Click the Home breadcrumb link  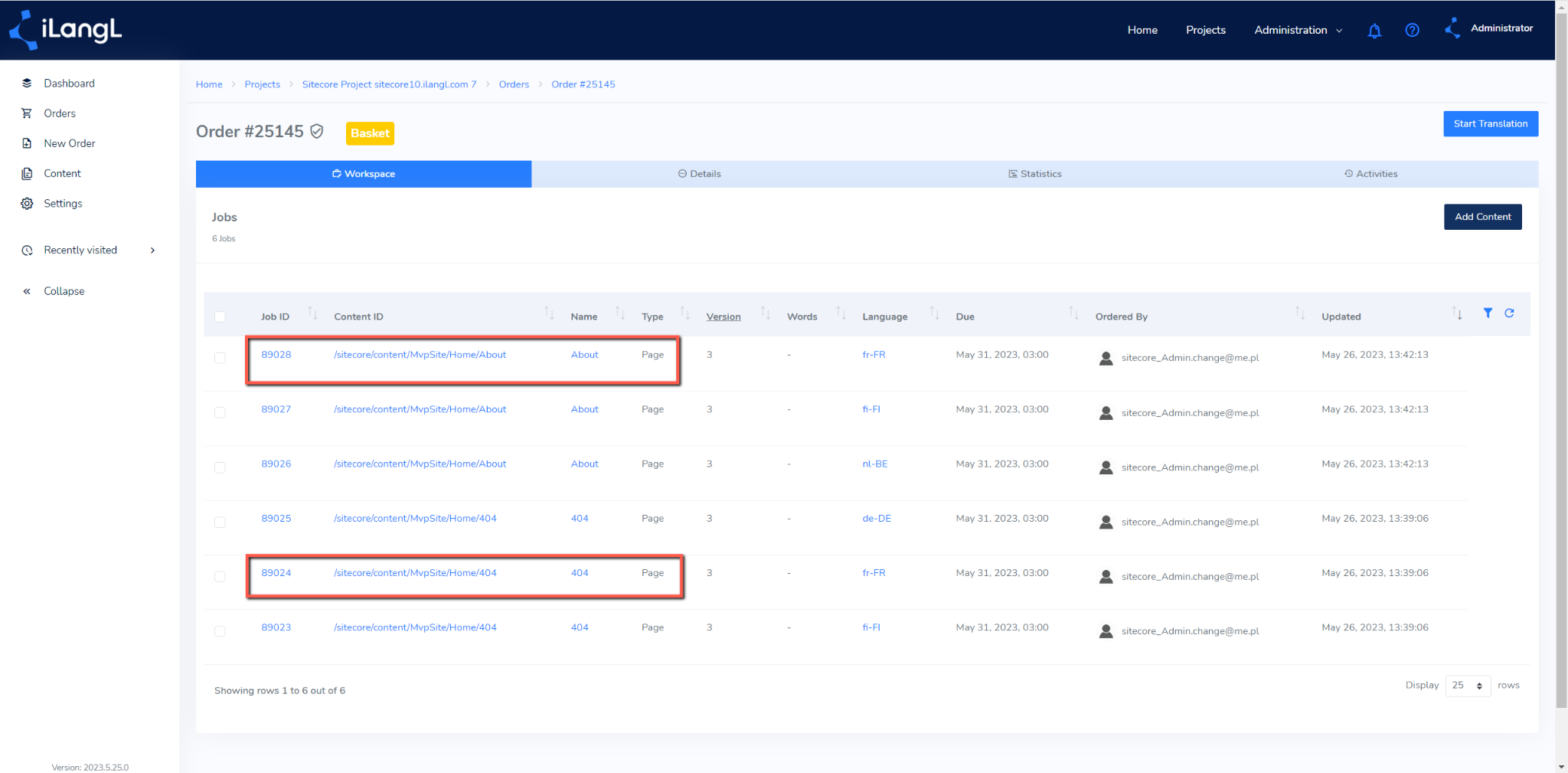209,84
